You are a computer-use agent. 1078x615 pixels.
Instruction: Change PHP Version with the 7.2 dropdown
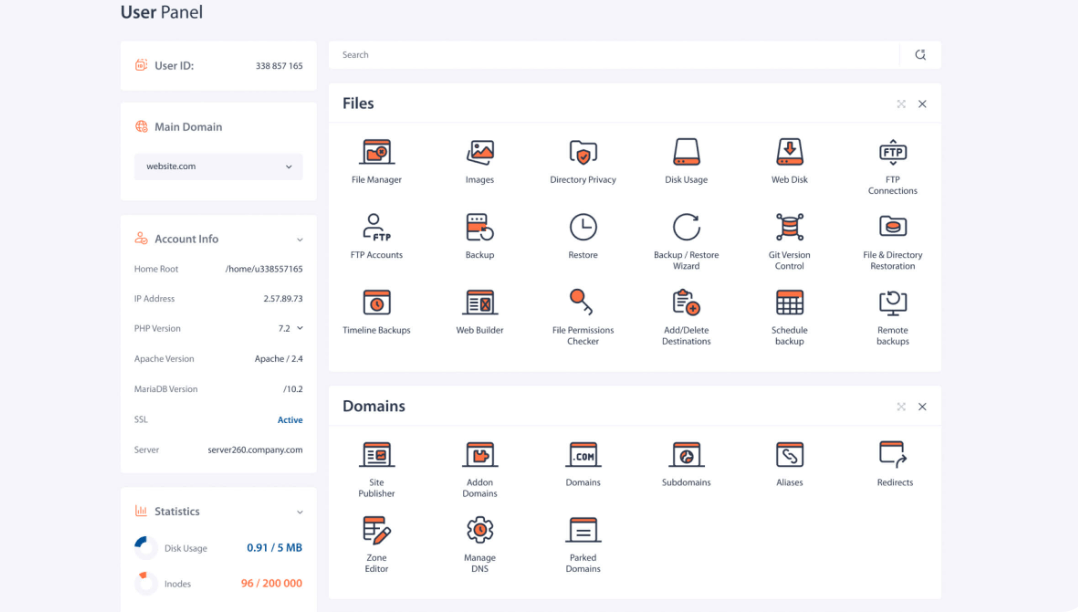coord(291,328)
